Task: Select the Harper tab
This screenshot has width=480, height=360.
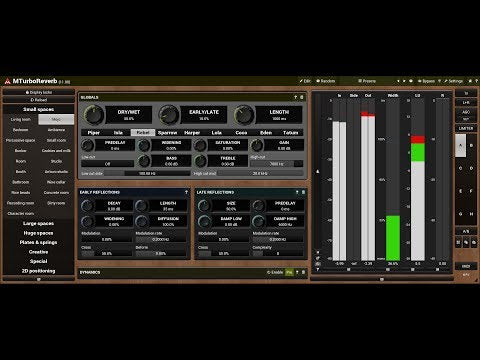Action: [x=192, y=133]
